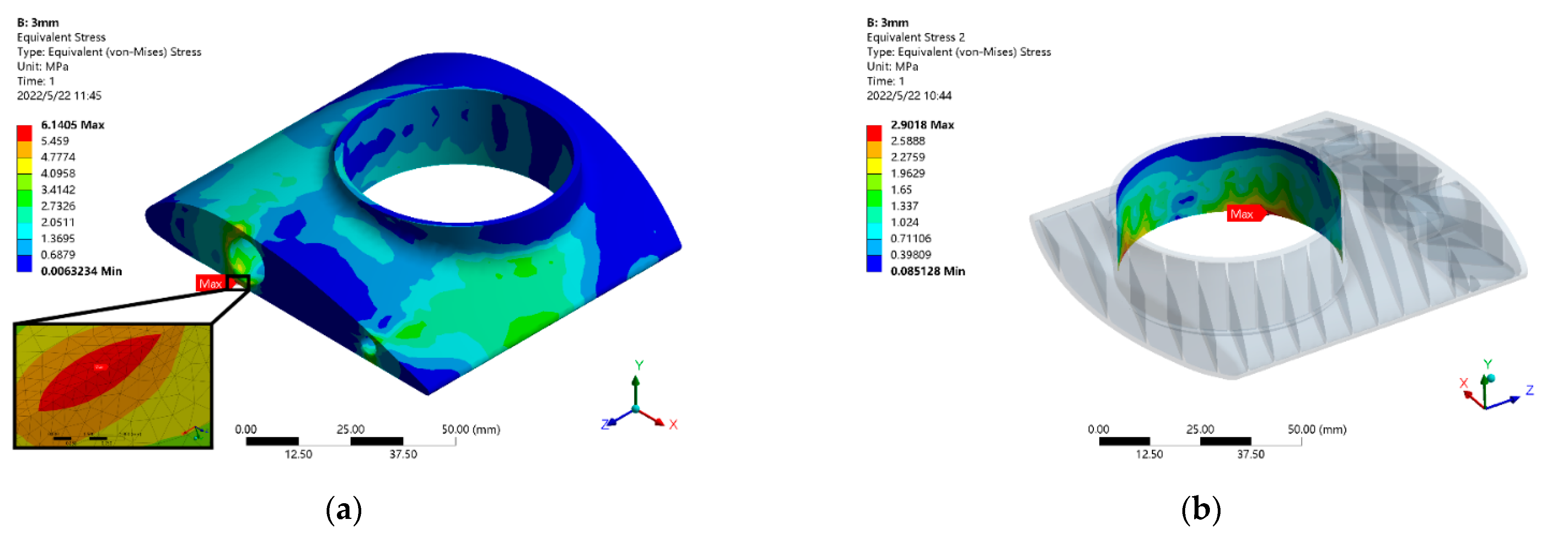Click the Max label on left model
1568x535 pixels.
click(x=211, y=283)
